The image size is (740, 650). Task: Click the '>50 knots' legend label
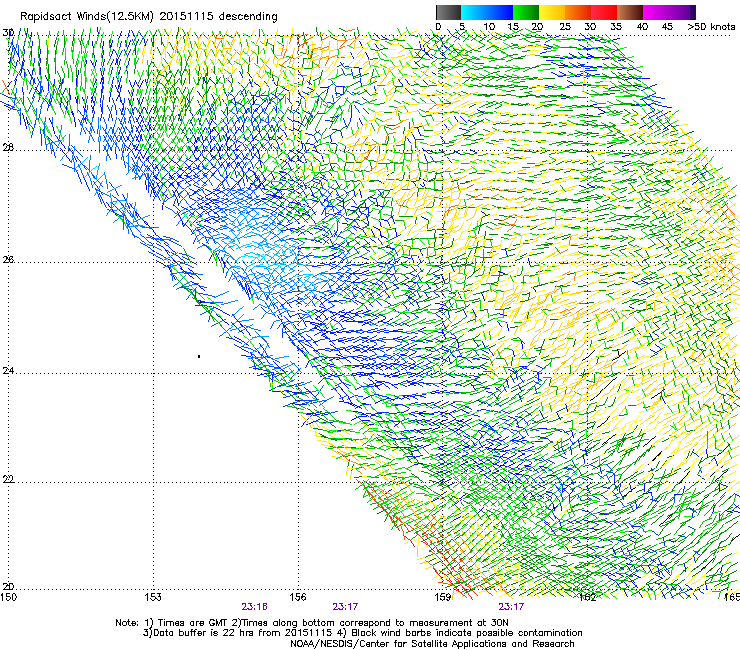point(711,27)
